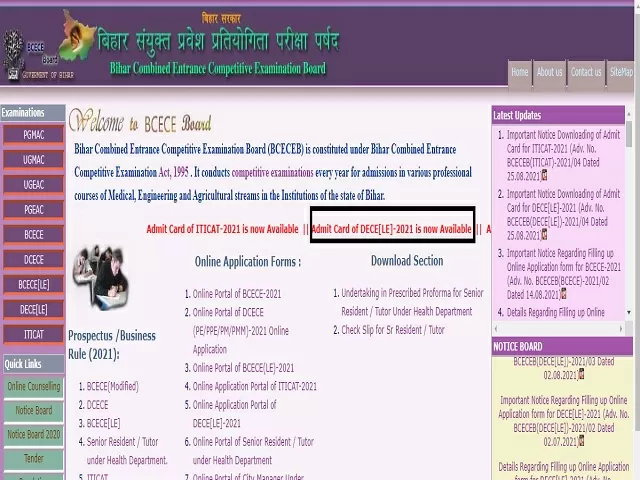Open Latest Updates item 1 about ITICAT-2021
This screenshot has width=640, height=480.
[563, 155]
